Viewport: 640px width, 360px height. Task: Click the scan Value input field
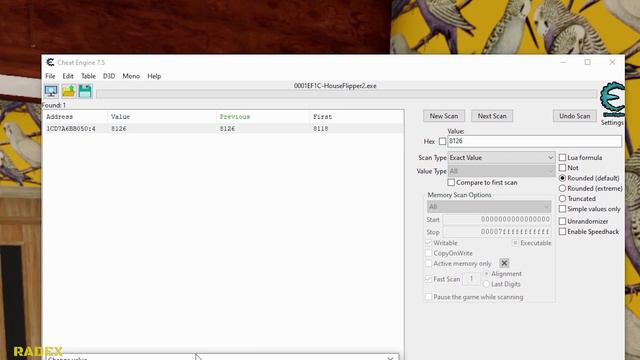point(534,141)
